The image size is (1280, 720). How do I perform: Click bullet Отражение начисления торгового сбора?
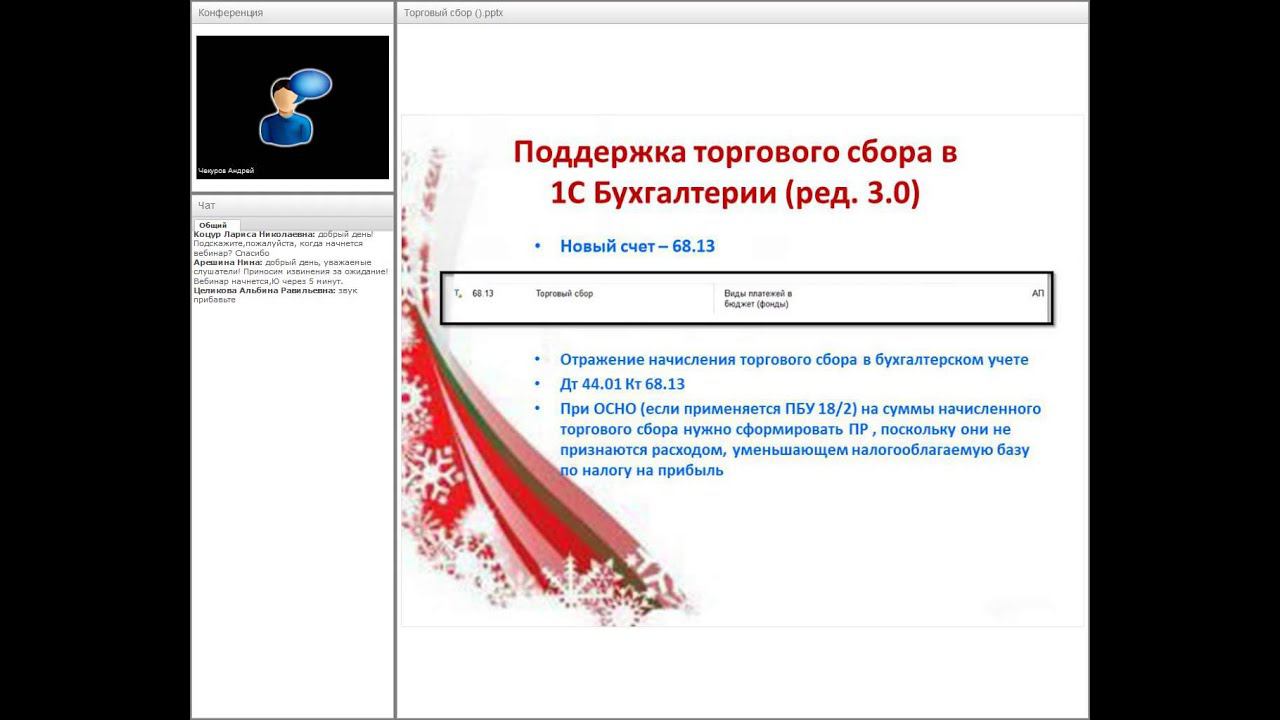pos(794,359)
